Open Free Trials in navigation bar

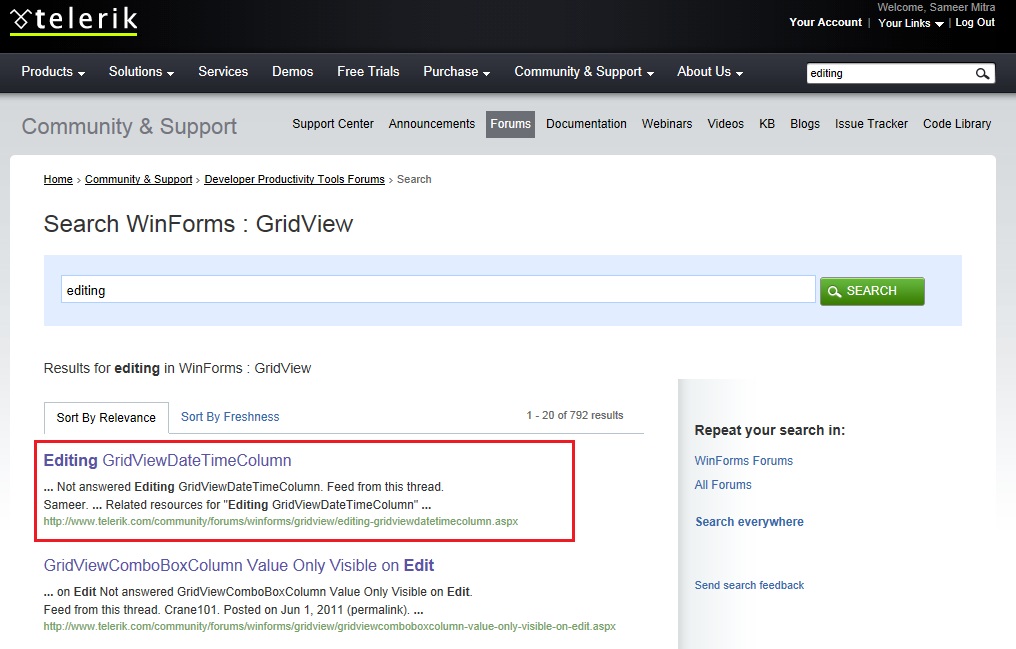coord(368,72)
